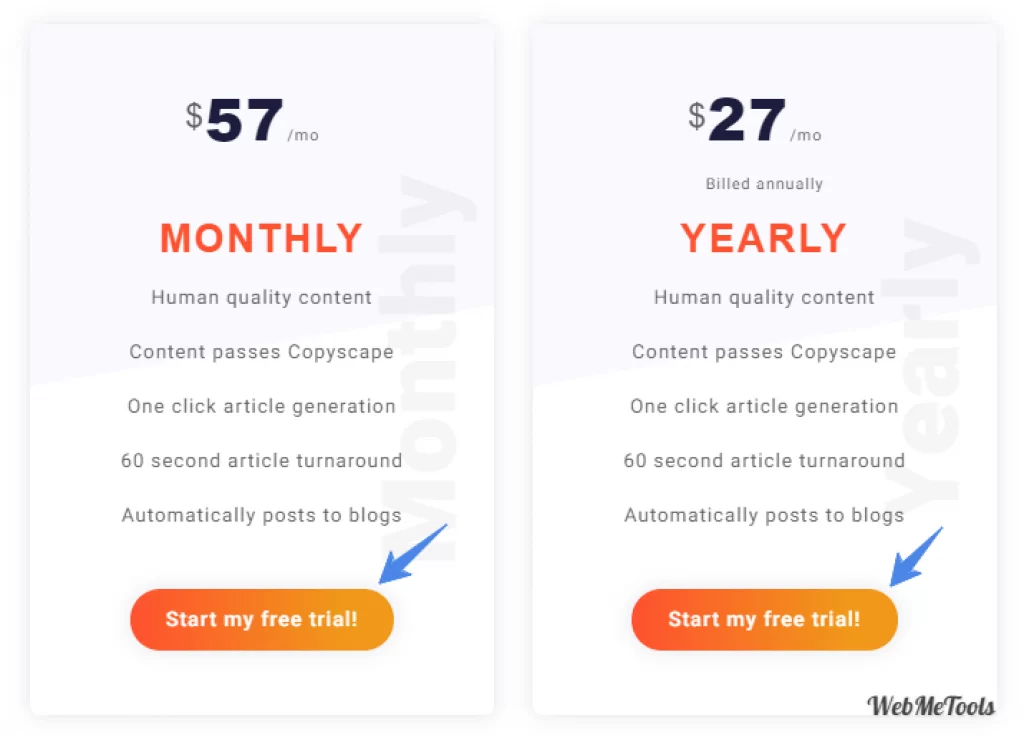Click Human quality content in Yearly plan
The image size is (1024, 738).
coord(764,297)
